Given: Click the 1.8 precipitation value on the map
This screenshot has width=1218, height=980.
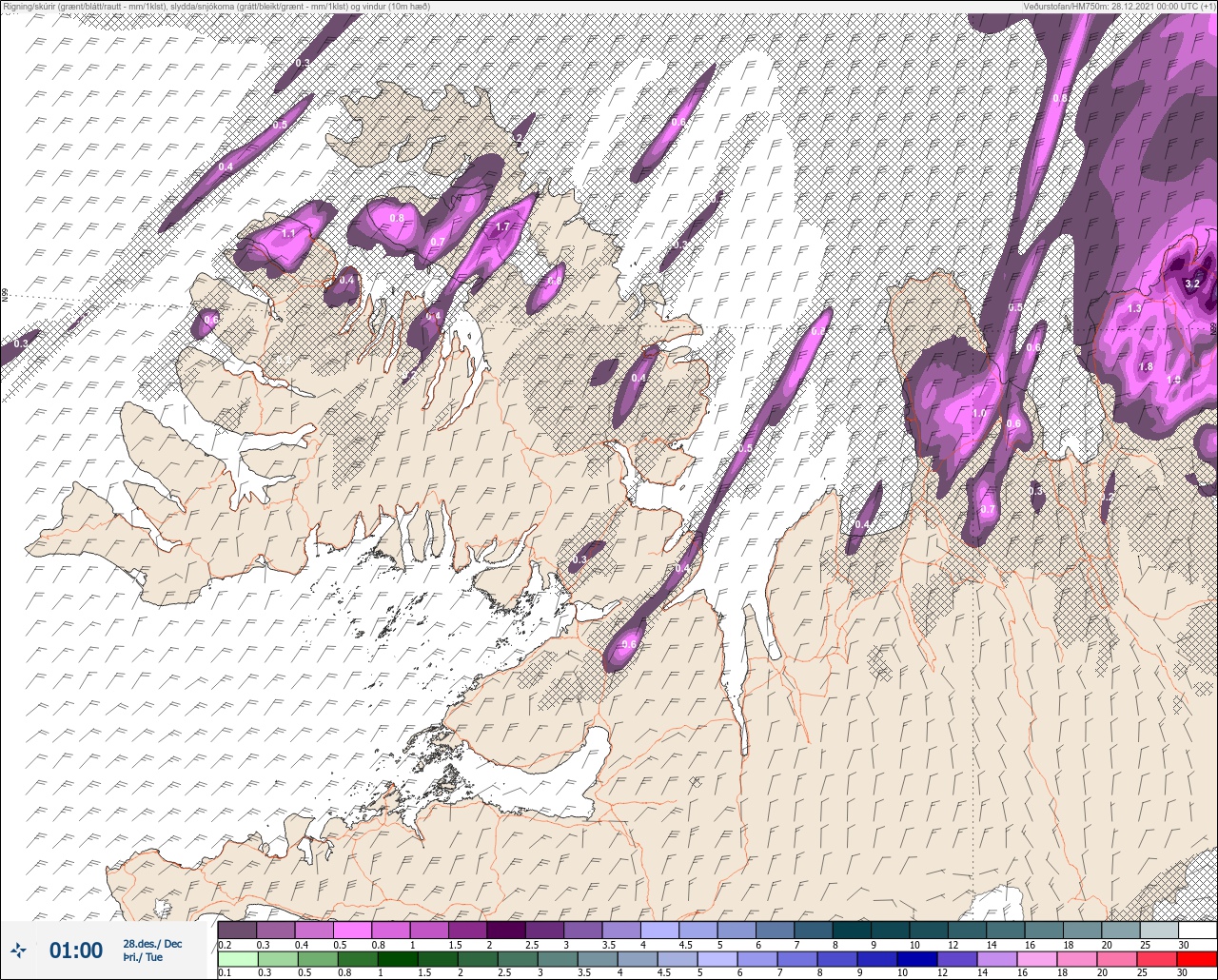Looking at the screenshot, I should pyautogui.click(x=1147, y=367).
